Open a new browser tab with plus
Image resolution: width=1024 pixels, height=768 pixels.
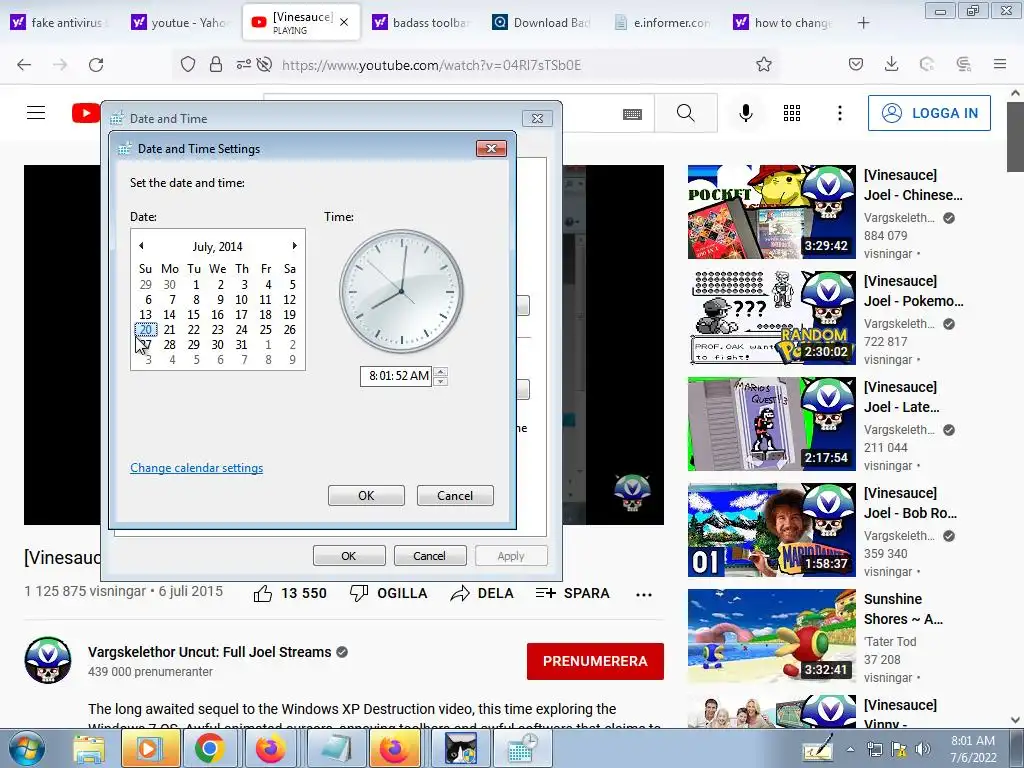click(x=863, y=23)
